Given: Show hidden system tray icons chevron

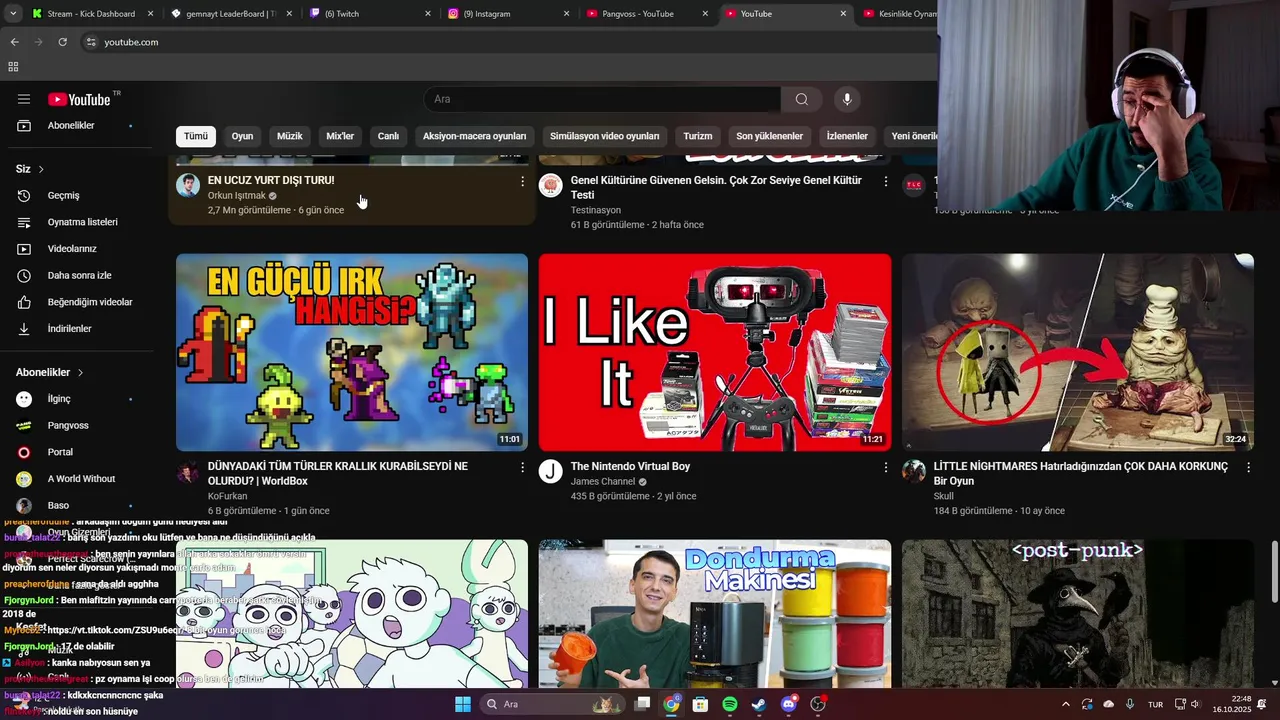Looking at the screenshot, I should [1065, 704].
